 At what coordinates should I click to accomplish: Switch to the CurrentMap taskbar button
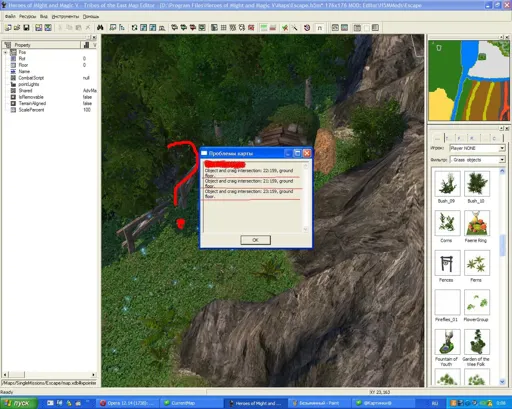[x=191, y=403]
